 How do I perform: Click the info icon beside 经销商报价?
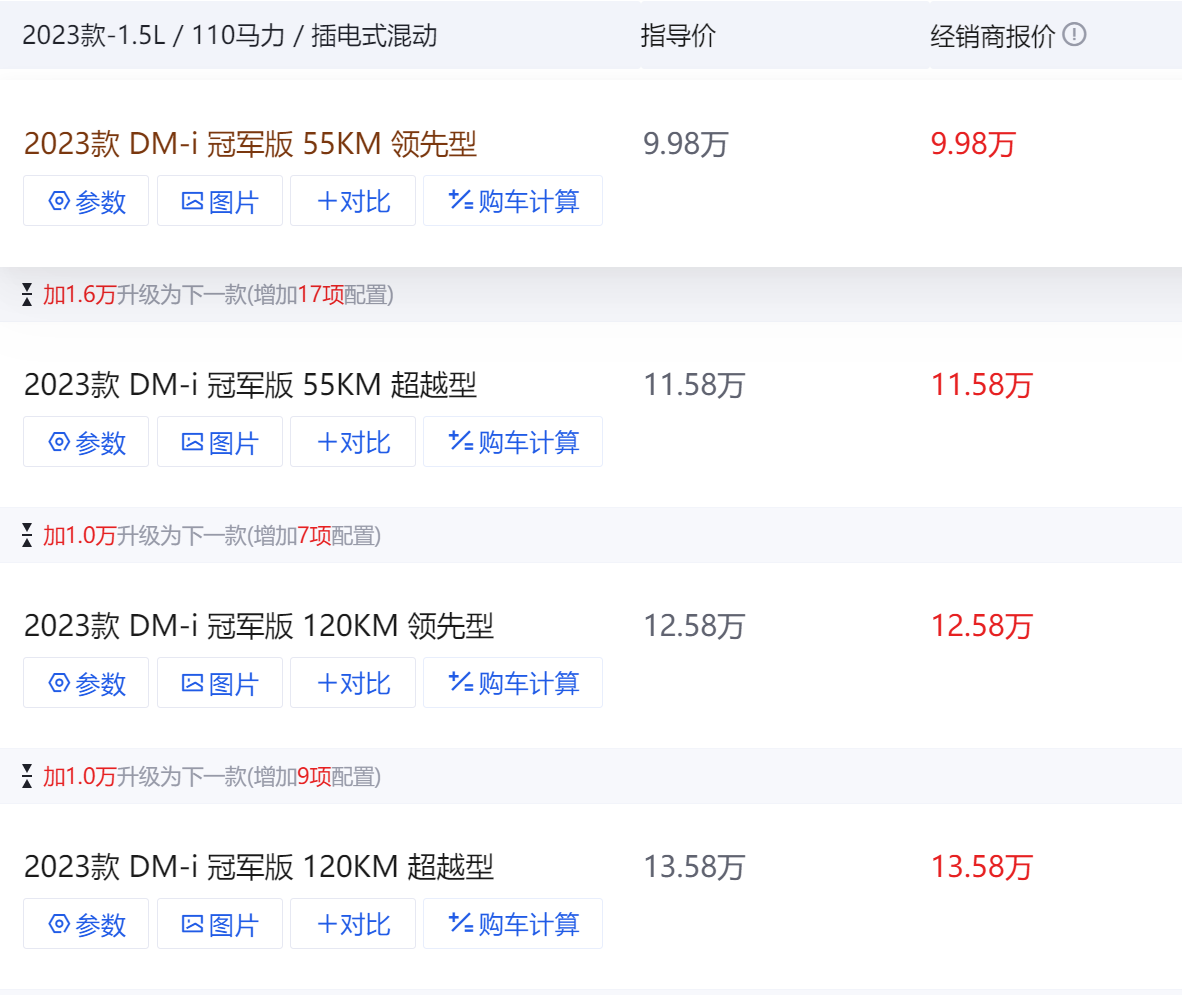coord(1075,36)
